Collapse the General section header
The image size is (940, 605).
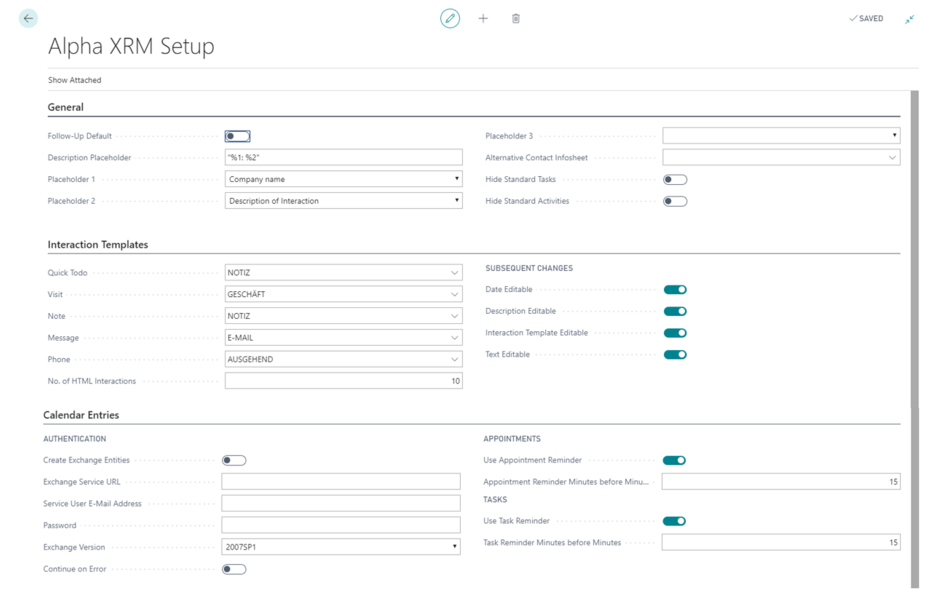[66, 107]
